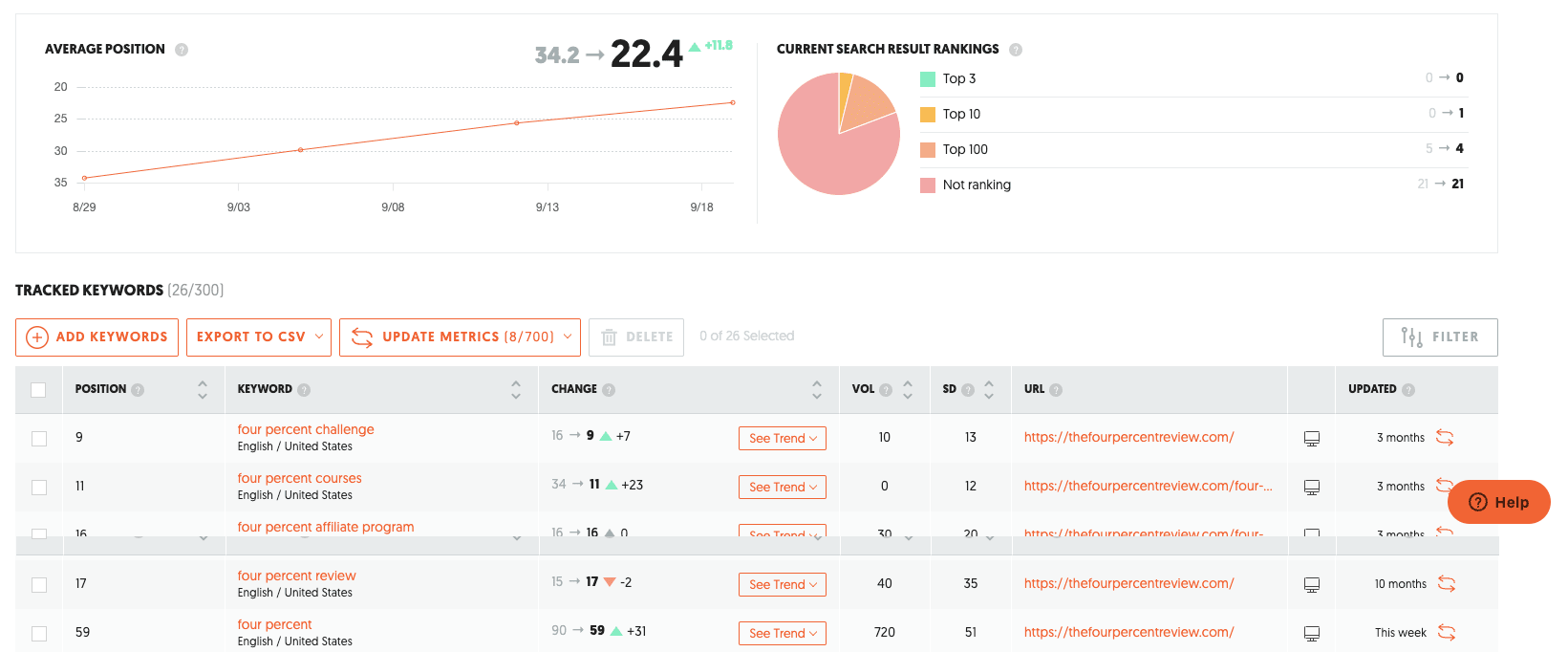
Task: Click the Not ranking legend color swatch
Action: (928, 185)
